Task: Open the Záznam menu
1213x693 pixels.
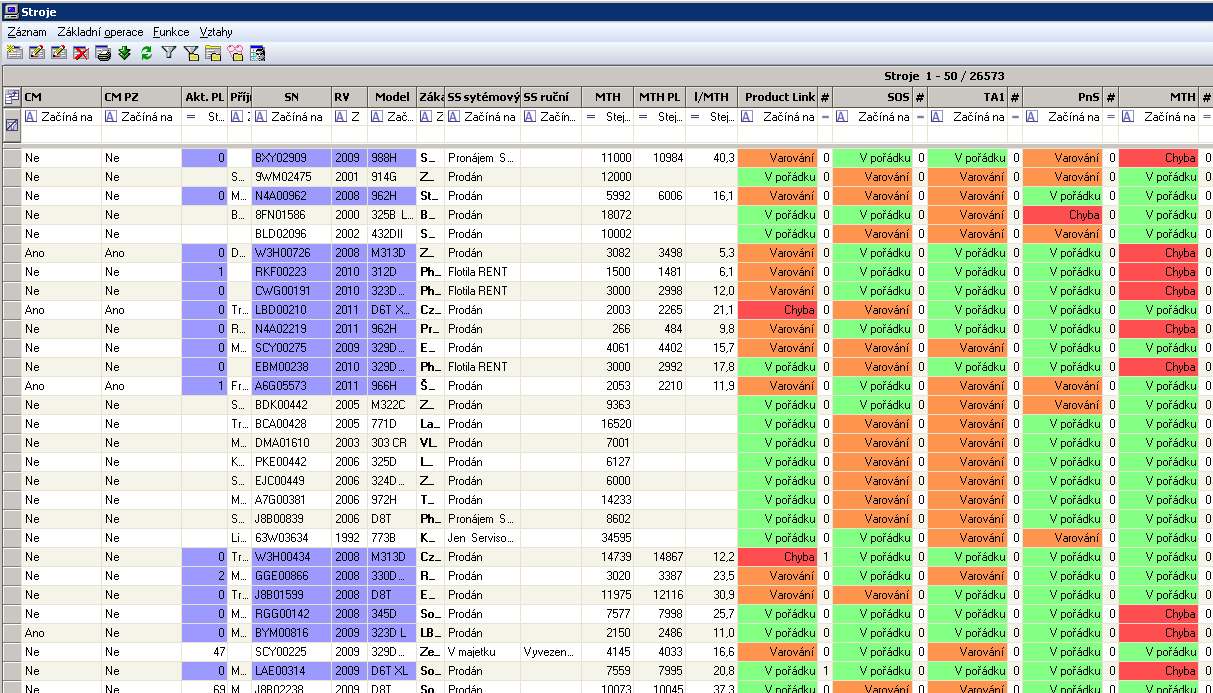Action: [27, 32]
